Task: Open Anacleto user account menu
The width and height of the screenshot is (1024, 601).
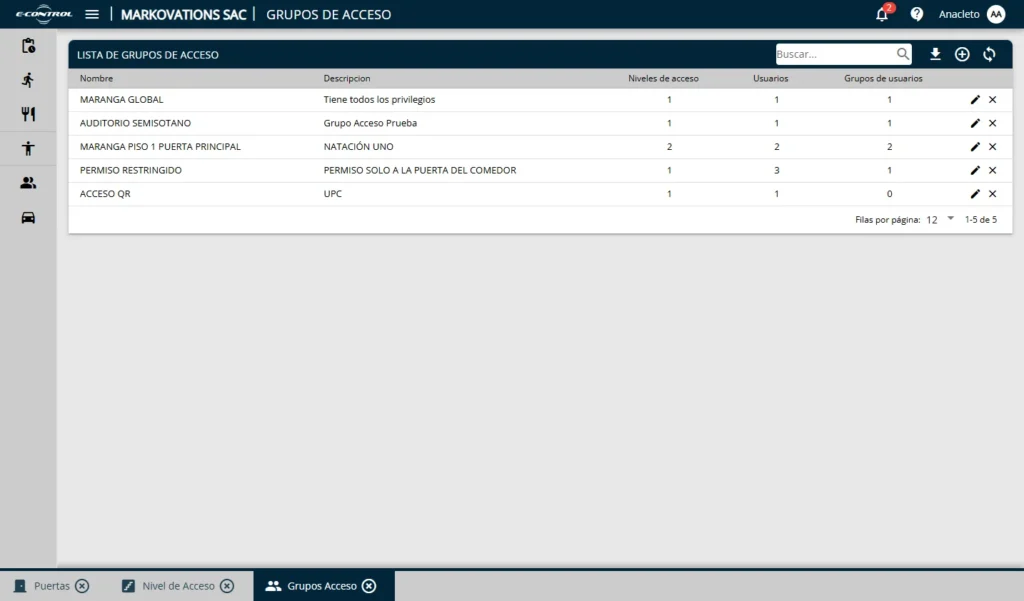Action: [x=995, y=14]
